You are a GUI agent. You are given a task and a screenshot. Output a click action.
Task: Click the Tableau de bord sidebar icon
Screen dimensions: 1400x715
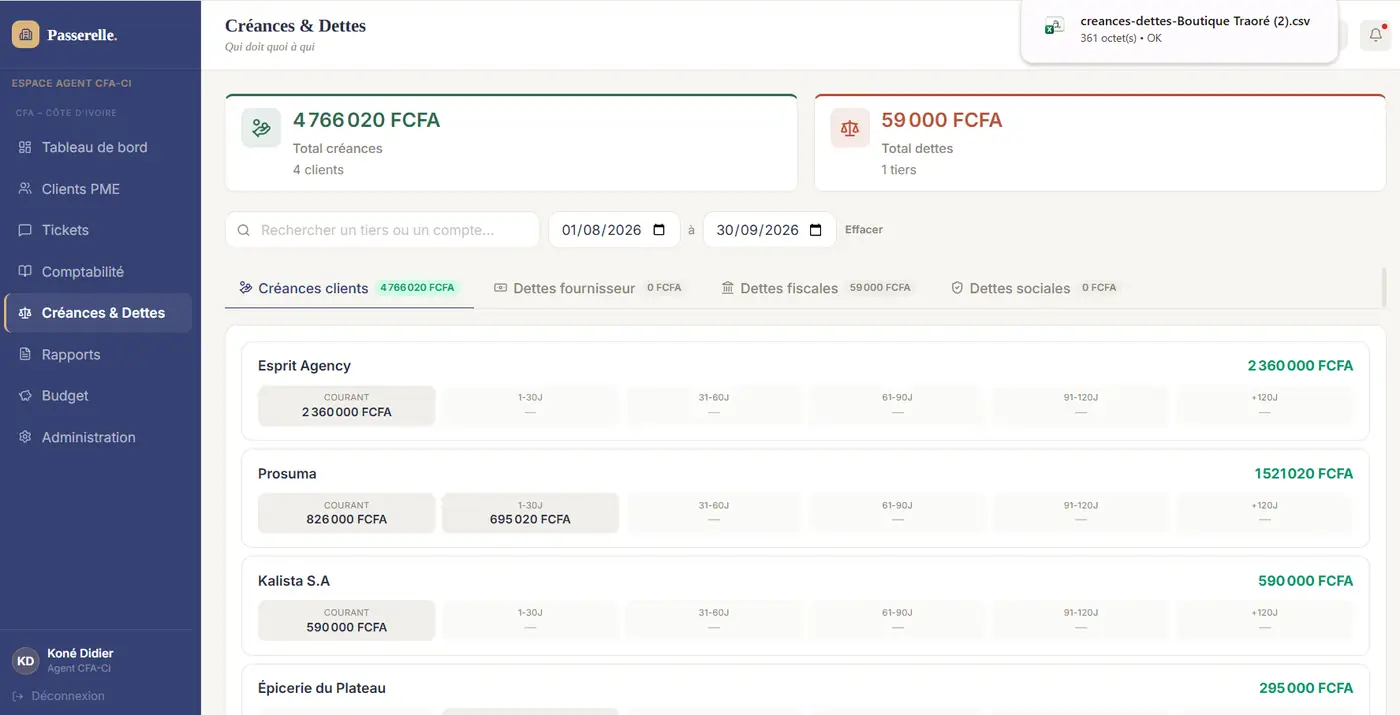[25, 147]
